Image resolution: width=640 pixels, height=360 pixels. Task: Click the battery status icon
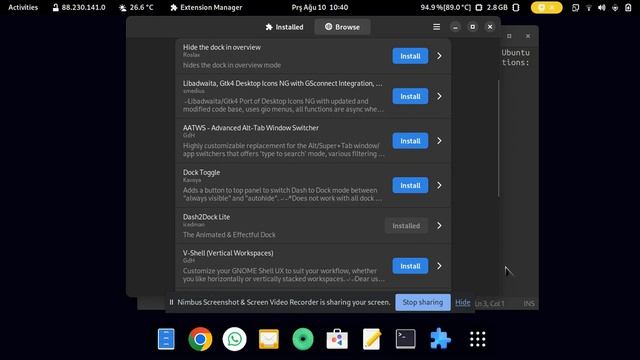pos(628,7)
